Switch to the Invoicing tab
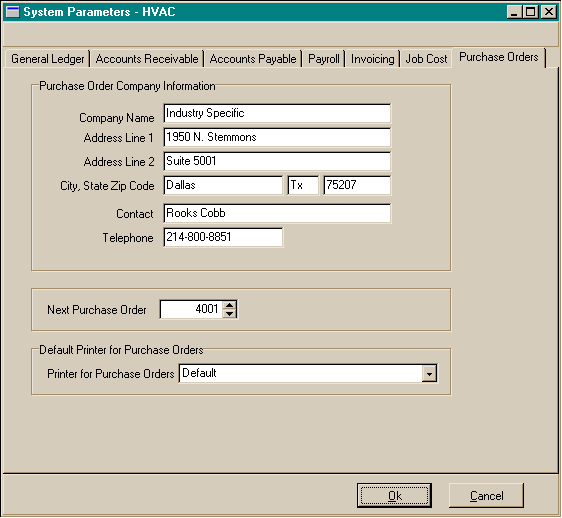Screen dimensions: 562x518 click(372, 59)
